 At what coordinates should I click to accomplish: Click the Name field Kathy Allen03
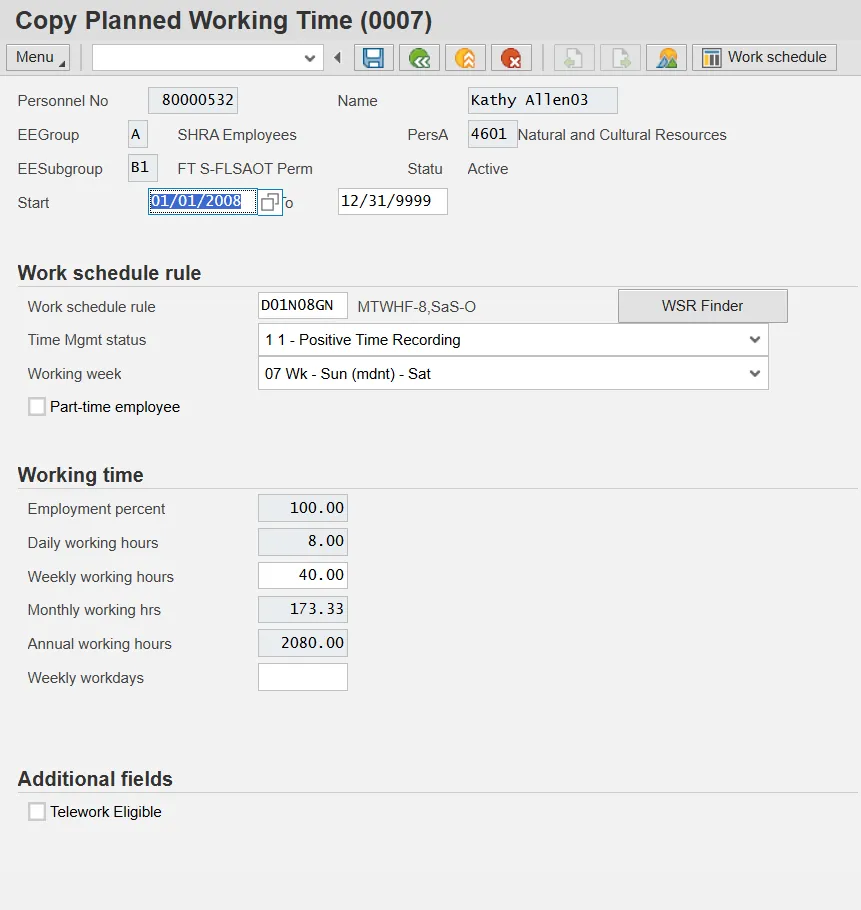542,100
